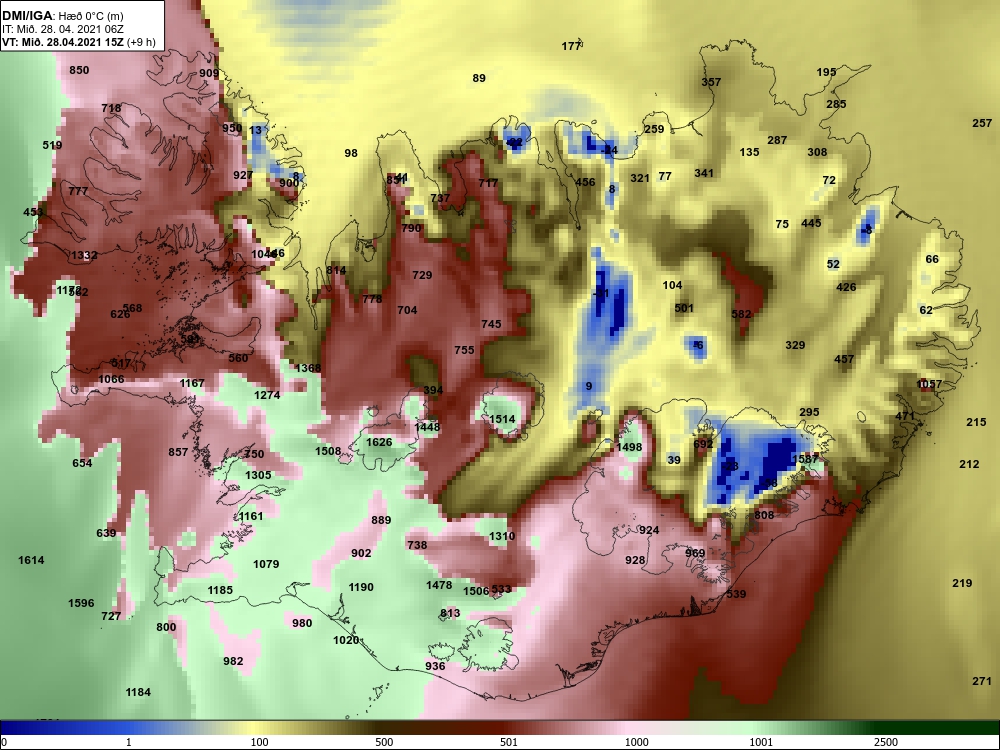Click the map value '1596'

click(x=81, y=603)
